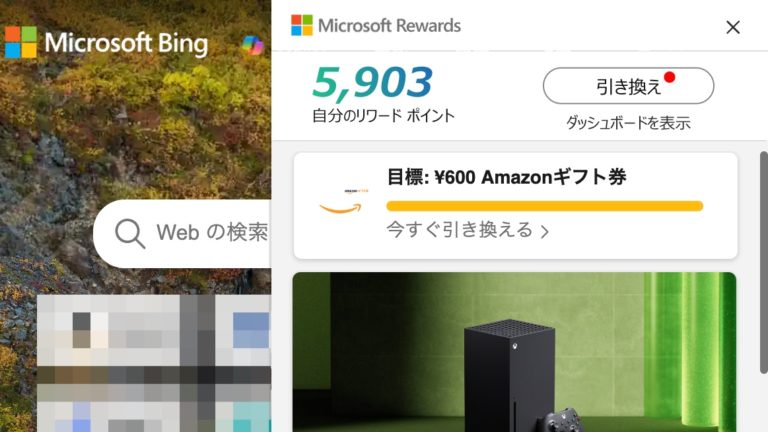Open the Copilot icon beside Bing
This screenshot has width=768, height=432.
pos(253,46)
